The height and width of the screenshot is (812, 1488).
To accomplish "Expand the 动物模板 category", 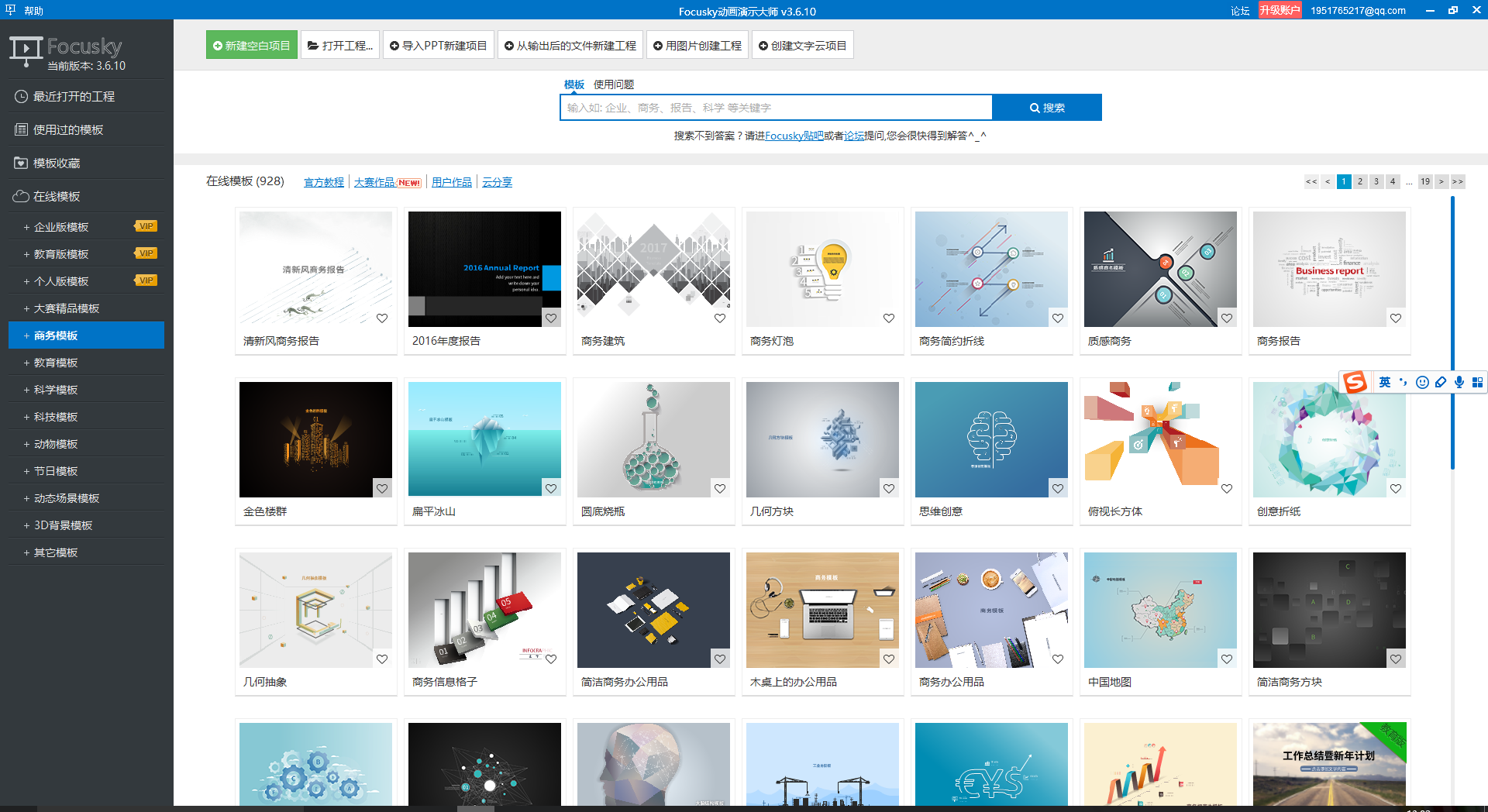I will coord(87,443).
